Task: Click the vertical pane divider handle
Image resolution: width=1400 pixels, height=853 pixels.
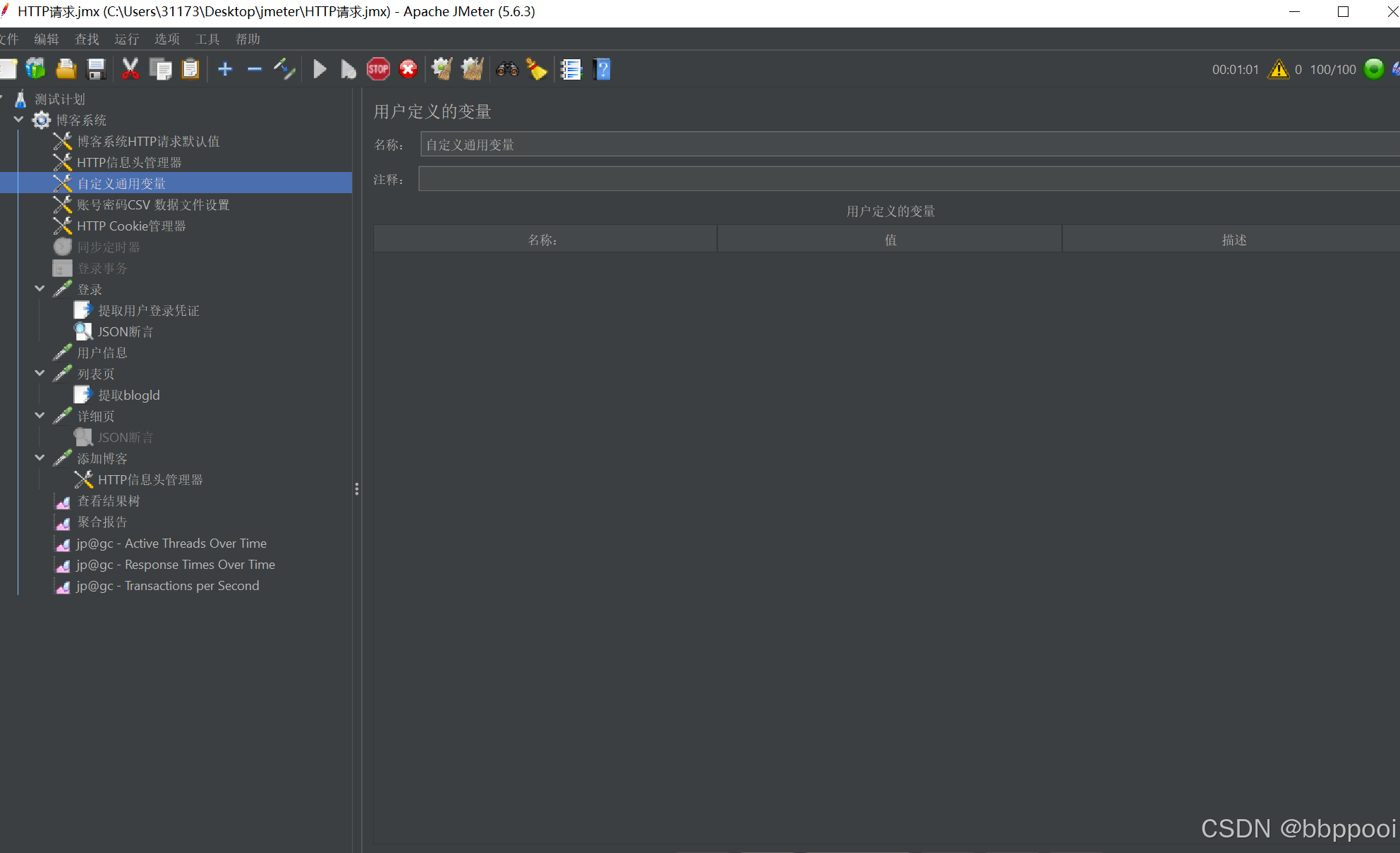Action: tap(357, 489)
